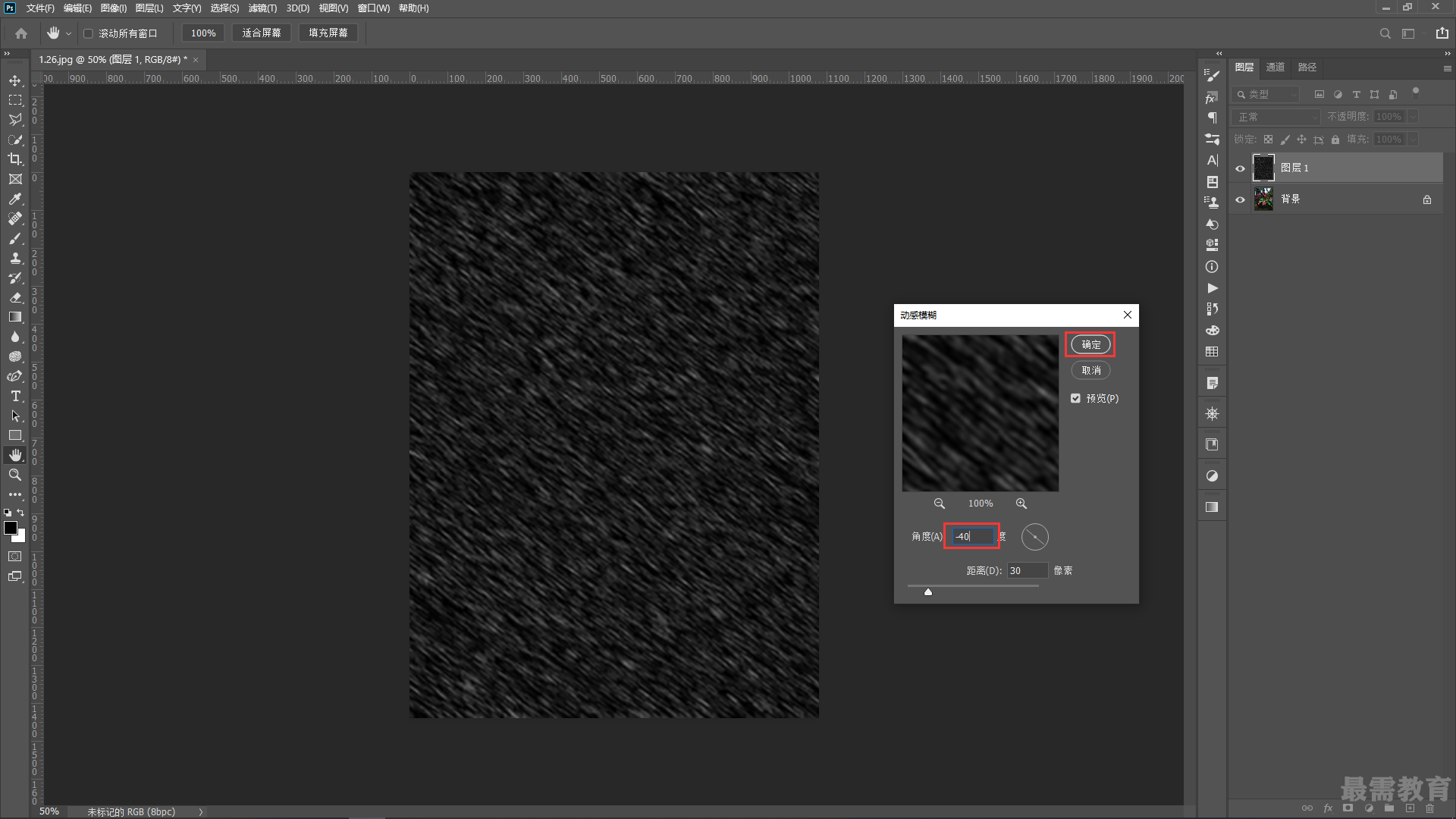Click the foreground color swatch
This screenshot has height=819, width=1456.
(x=11, y=529)
